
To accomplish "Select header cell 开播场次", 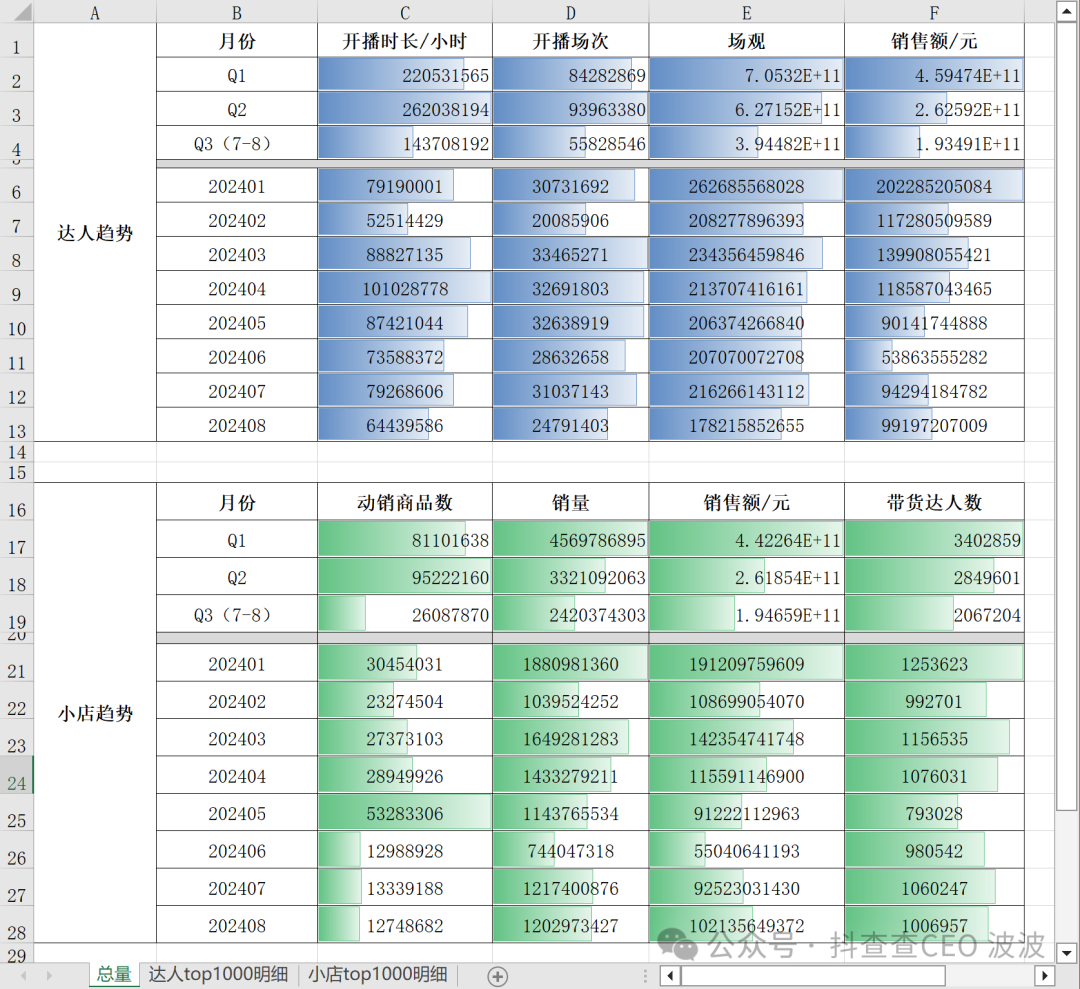I will point(570,41).
